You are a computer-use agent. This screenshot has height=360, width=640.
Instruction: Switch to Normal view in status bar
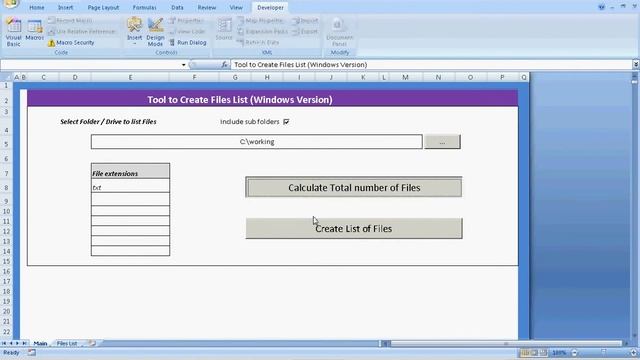(x=525, y=353)
